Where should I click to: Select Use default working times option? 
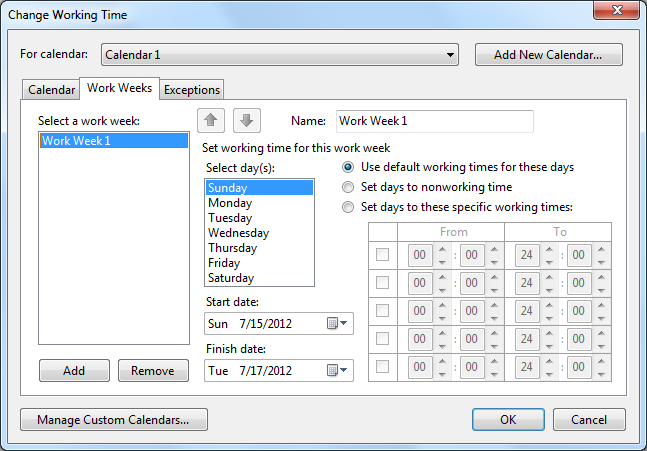coord(348,167)
